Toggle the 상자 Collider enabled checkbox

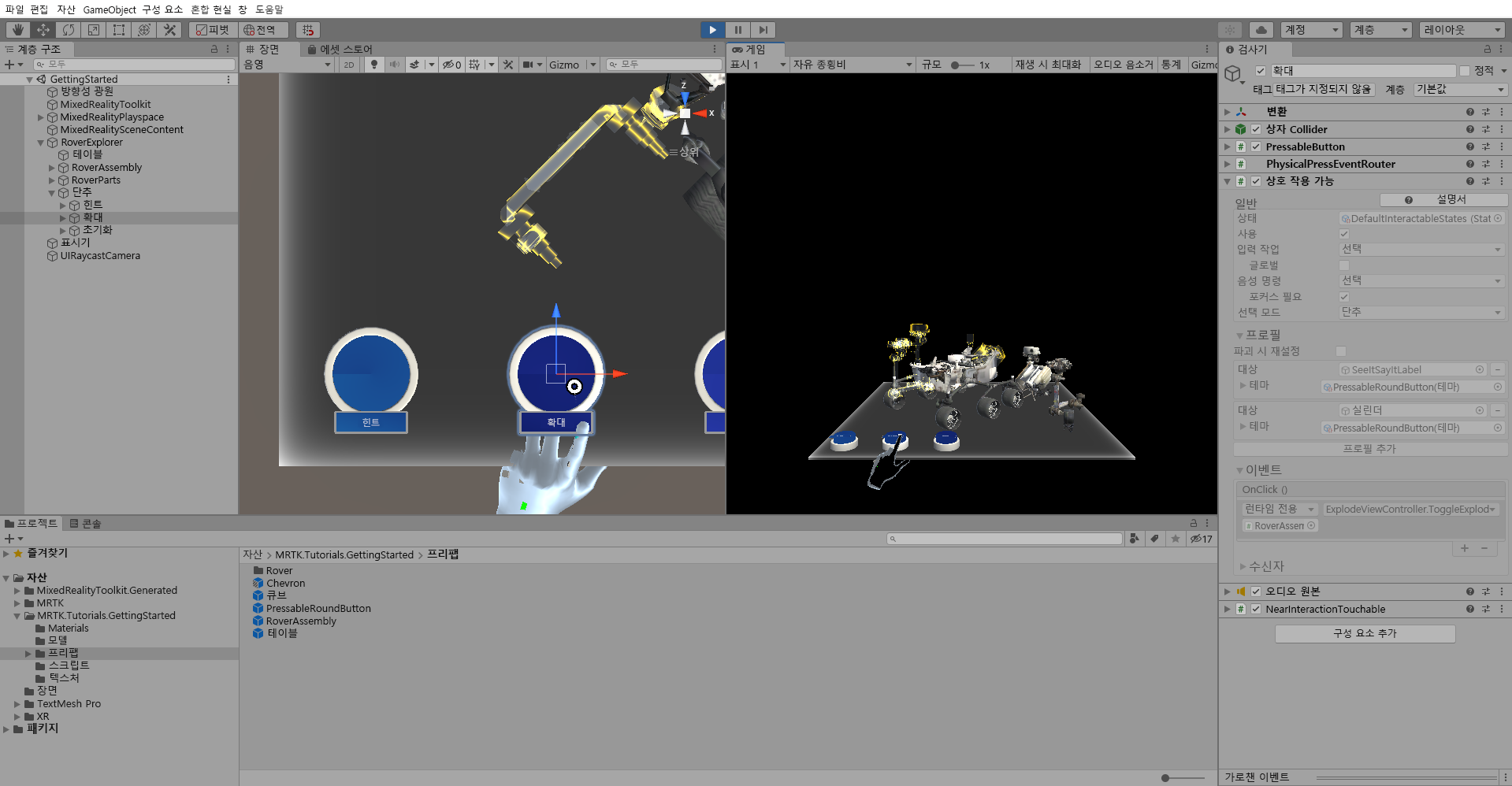click(1256, 129)
